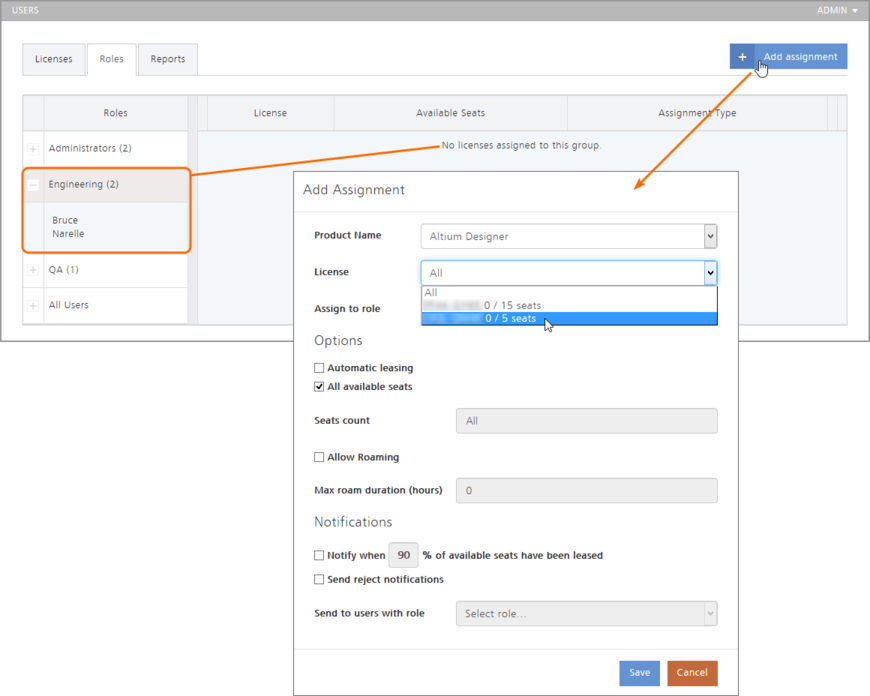The width and height of the screenshot is (870, 696).
Task: Click the Cancel button
Action: click(692, 673)
